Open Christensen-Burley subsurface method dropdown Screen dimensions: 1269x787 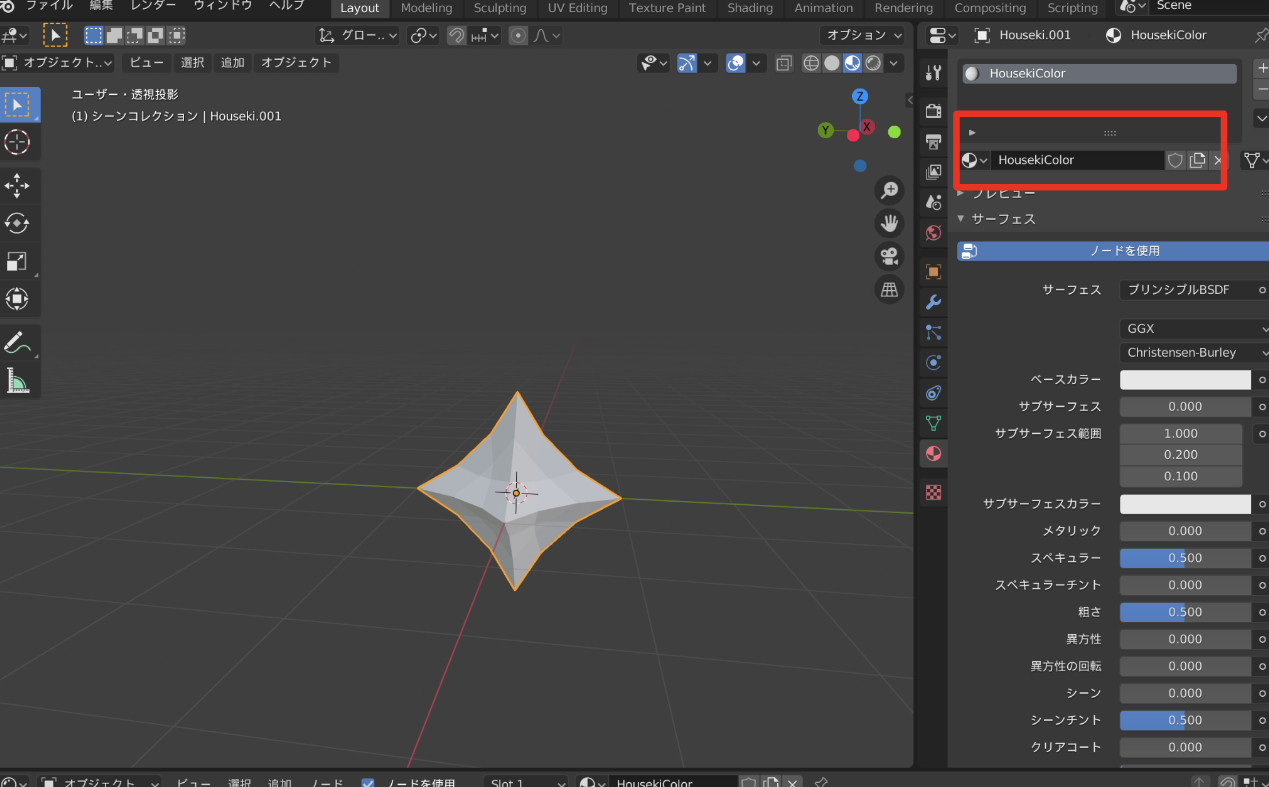click(1194, 352)
